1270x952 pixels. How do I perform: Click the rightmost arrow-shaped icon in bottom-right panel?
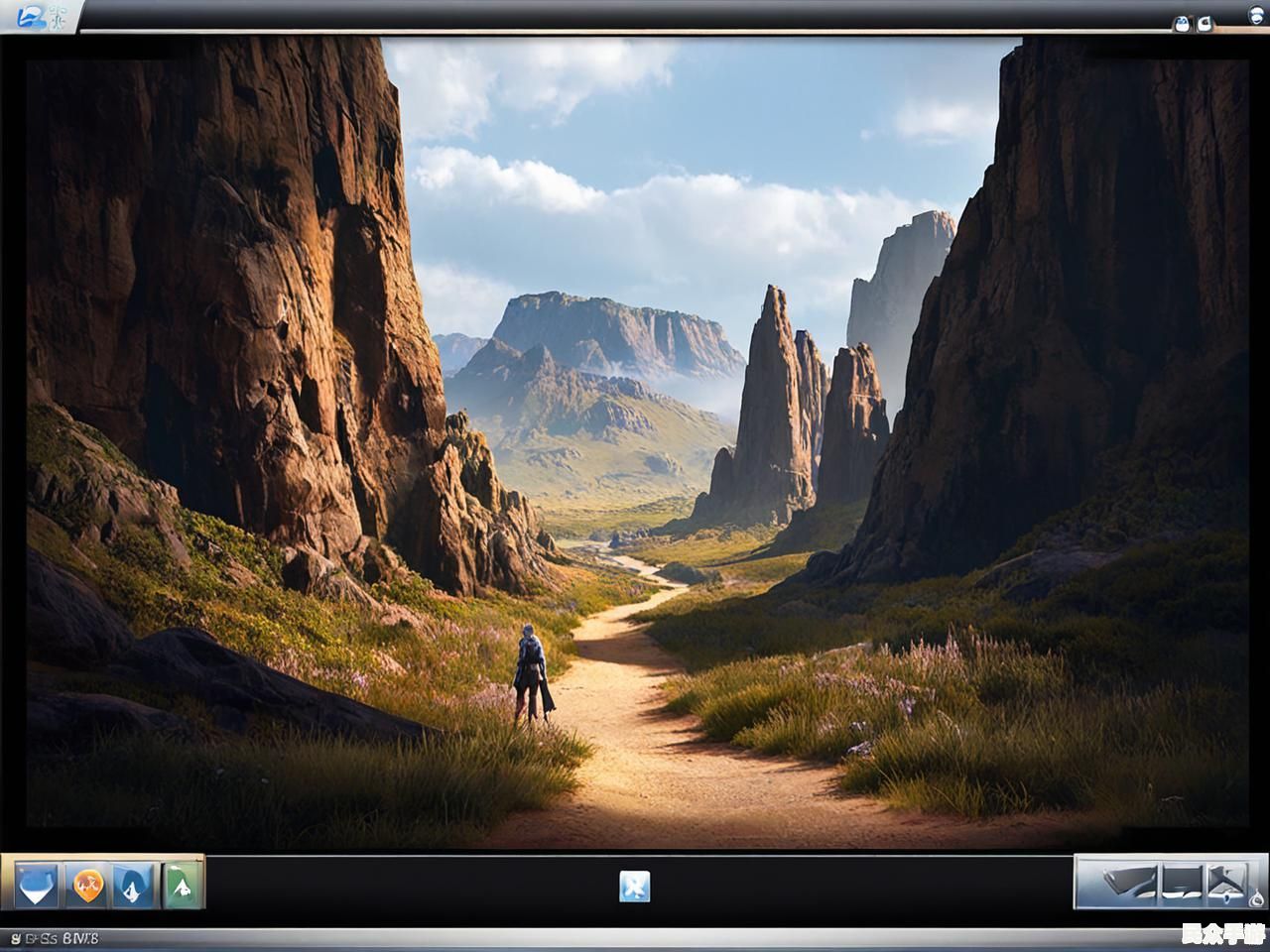point(1226,880)
